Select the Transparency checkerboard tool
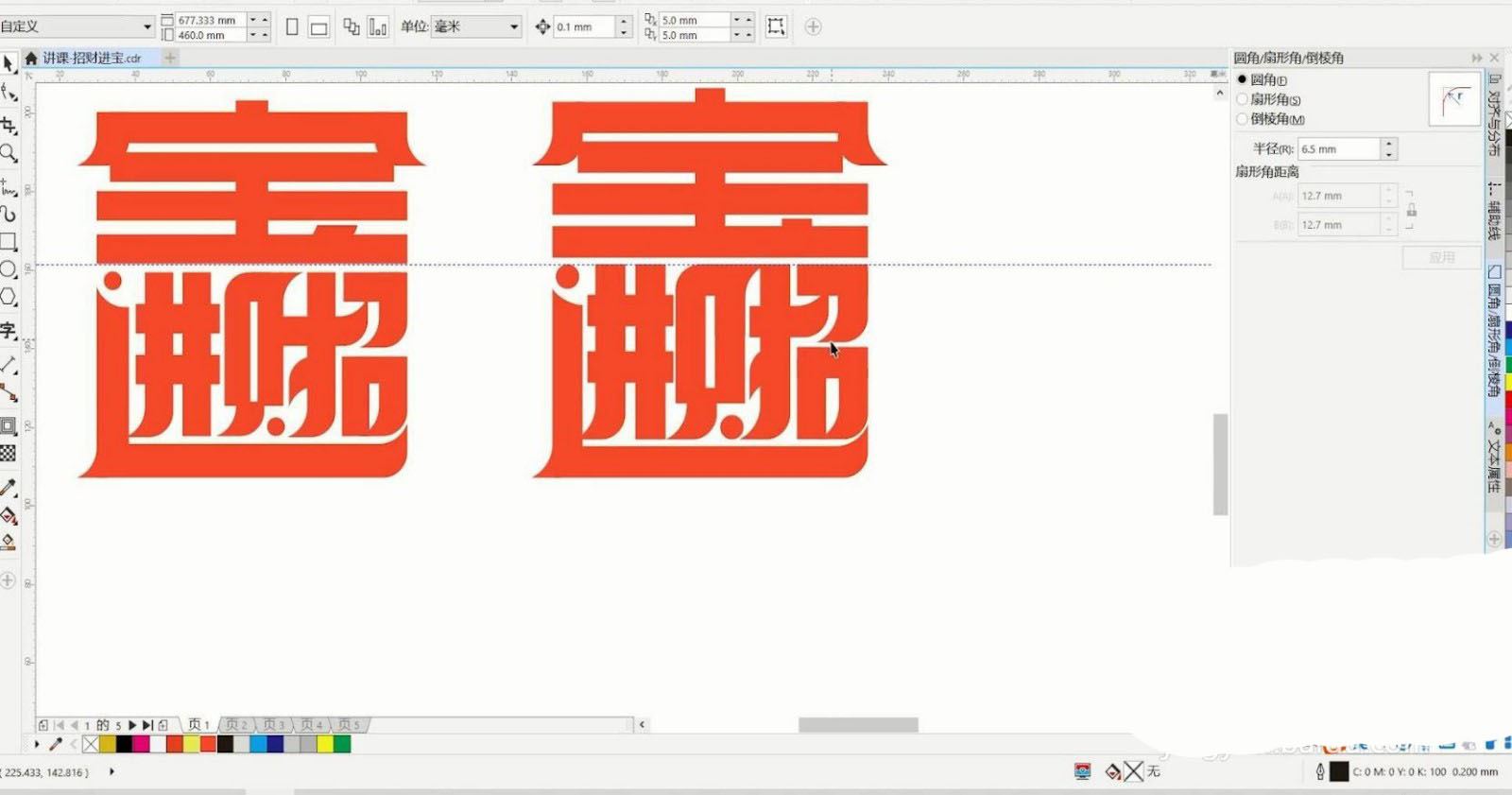 coord(9,454)
